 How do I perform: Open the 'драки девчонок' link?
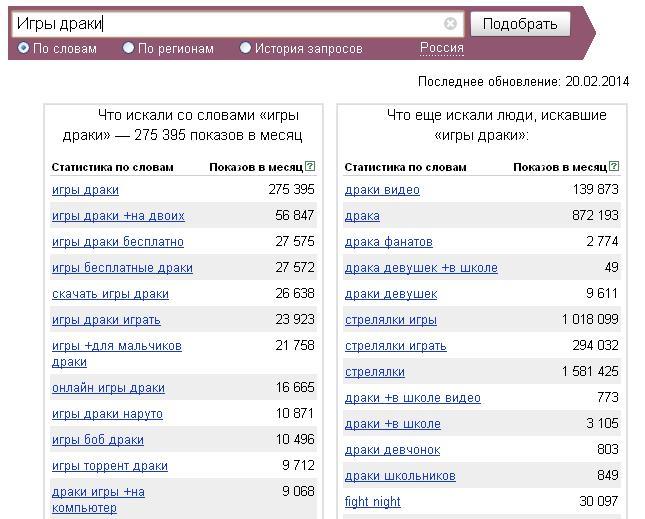pos(393,450)
